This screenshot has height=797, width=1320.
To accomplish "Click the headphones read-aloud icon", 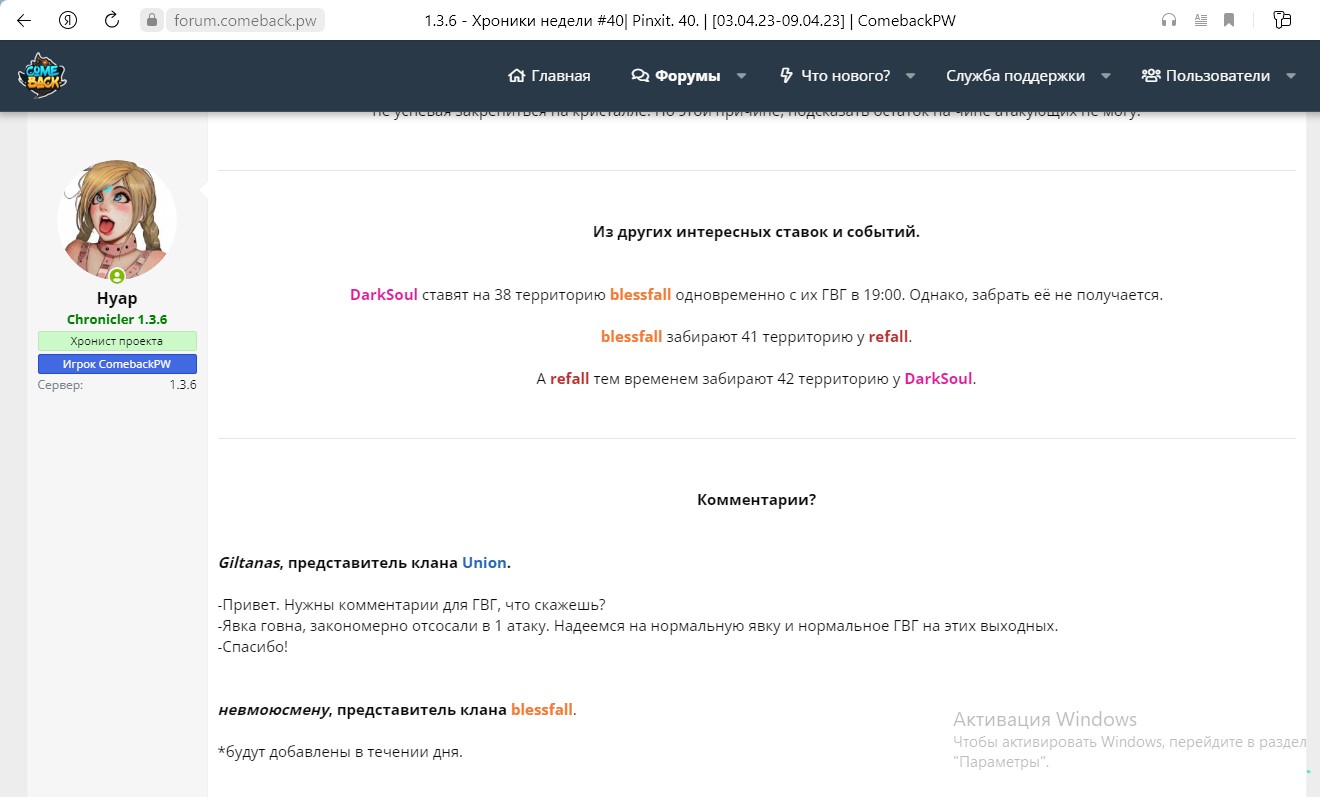I will [x=1169, y=20].
